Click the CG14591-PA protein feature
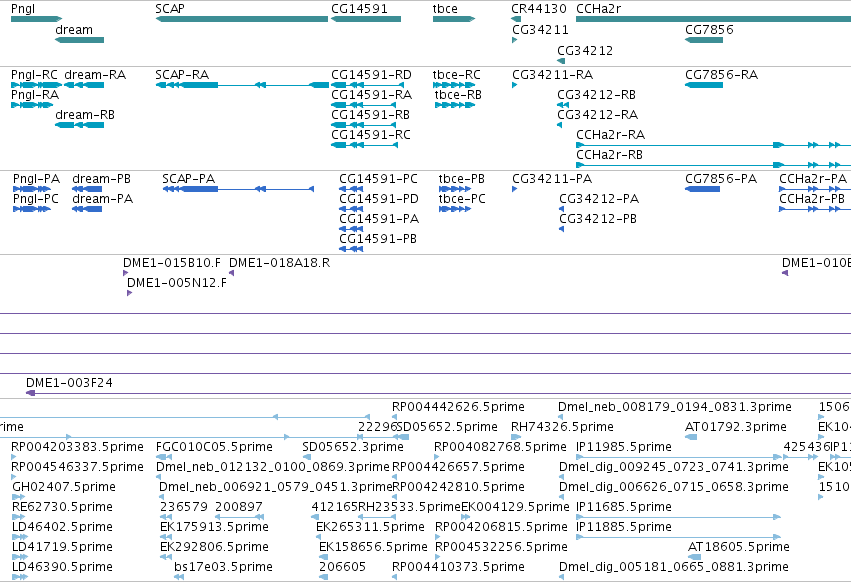The height and width of the screenshot is (582, 851). (351, 229)
